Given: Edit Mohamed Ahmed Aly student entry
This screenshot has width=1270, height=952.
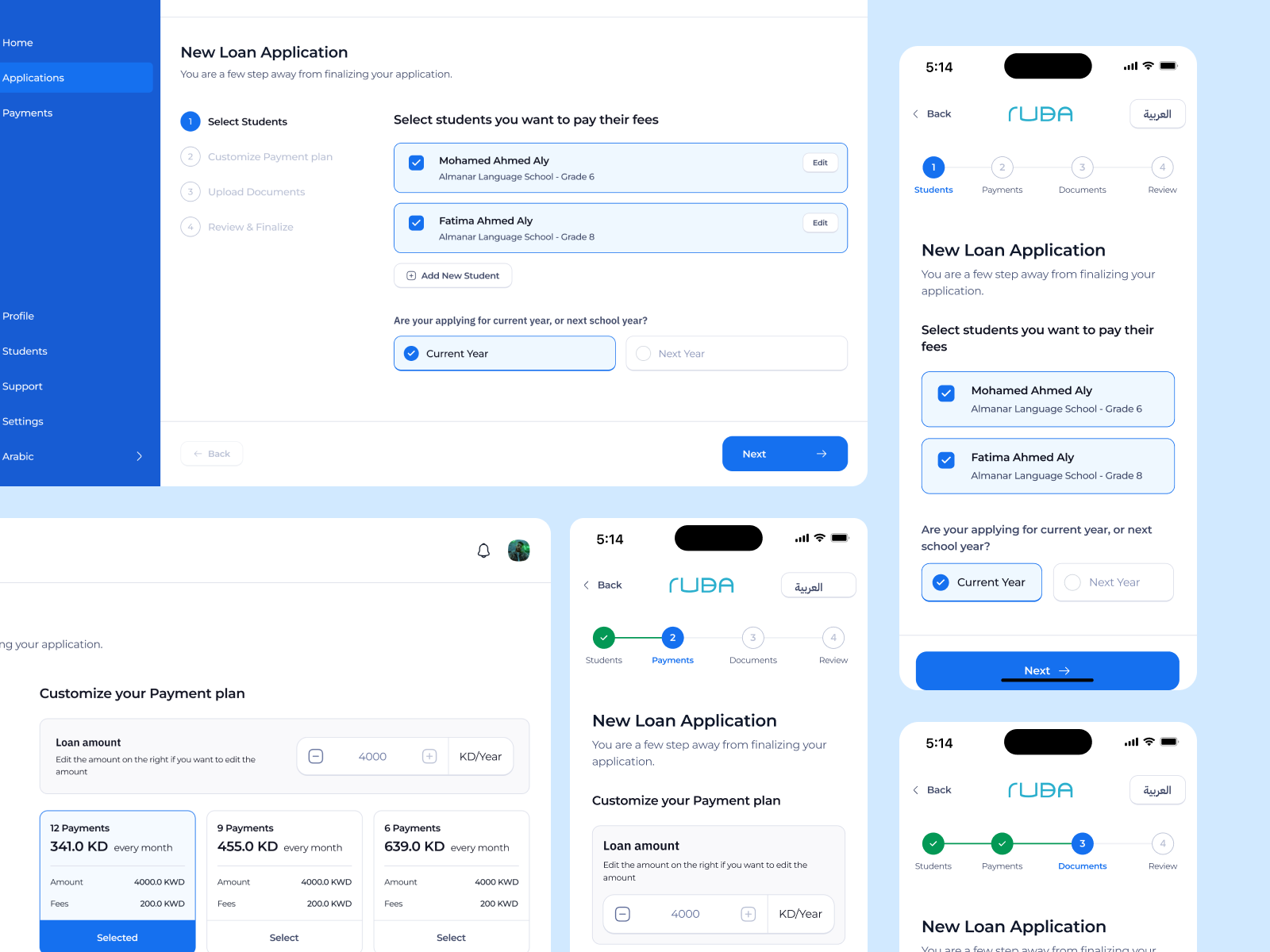Looking at the screenshot, I should 820,163.
